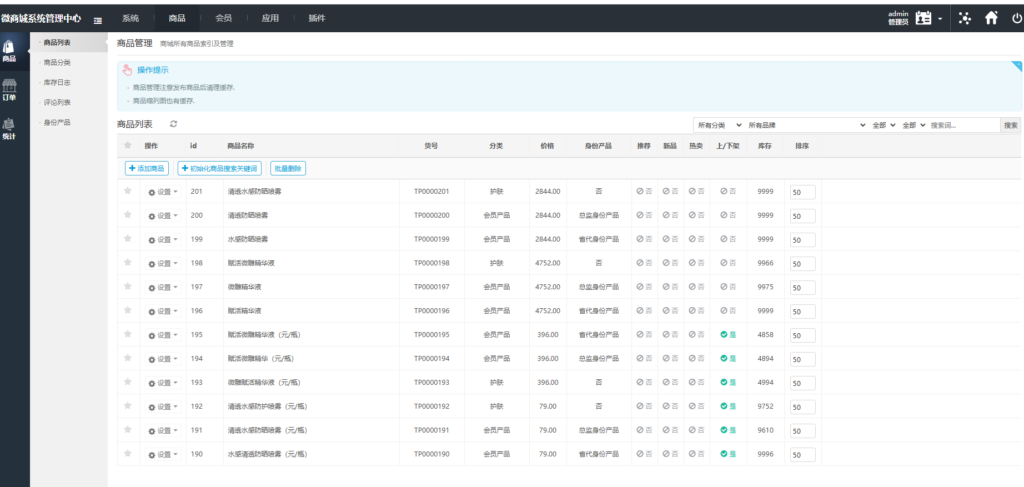Click the home icon in top bar
This screenshot has width=1024, height=487.
pos(991,18)
